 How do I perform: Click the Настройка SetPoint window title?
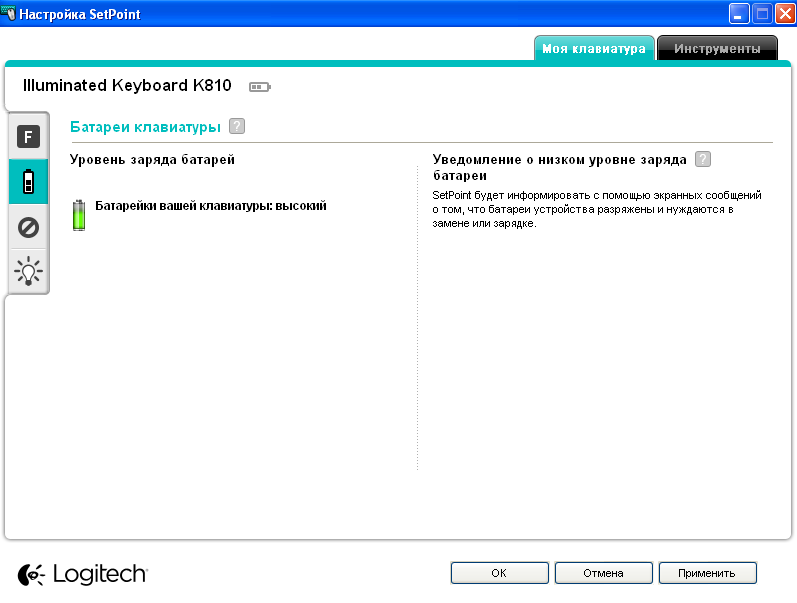click(80, 14)
